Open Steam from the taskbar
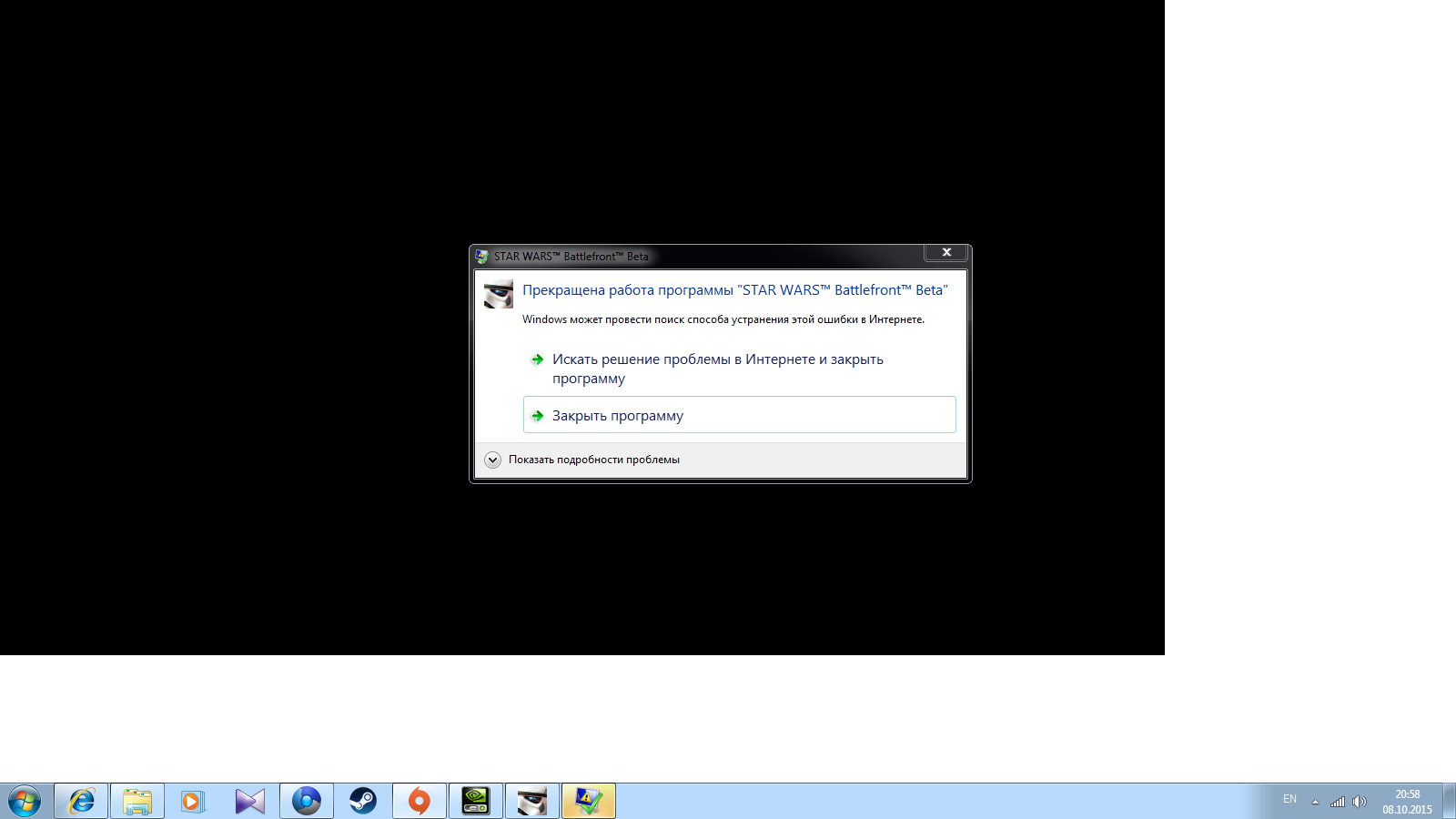1456x819 pixels. point(363,801)
